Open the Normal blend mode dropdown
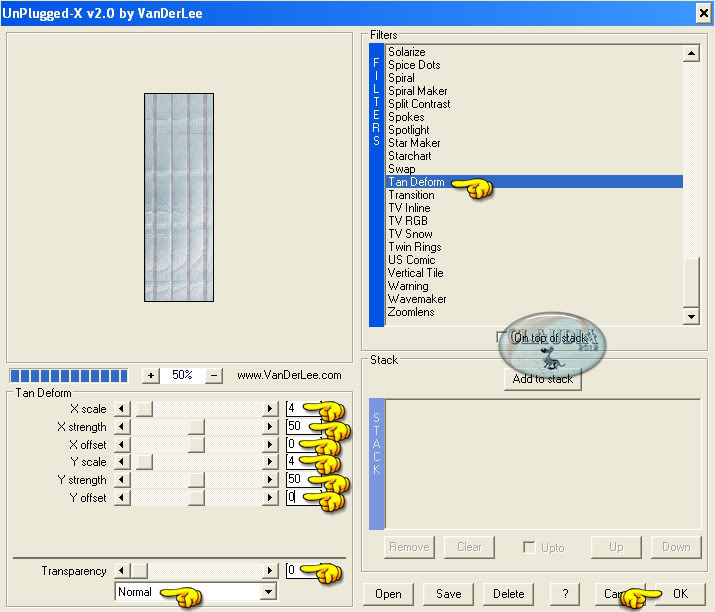This screenshot has height=612, width=715. tap(269, 592)
